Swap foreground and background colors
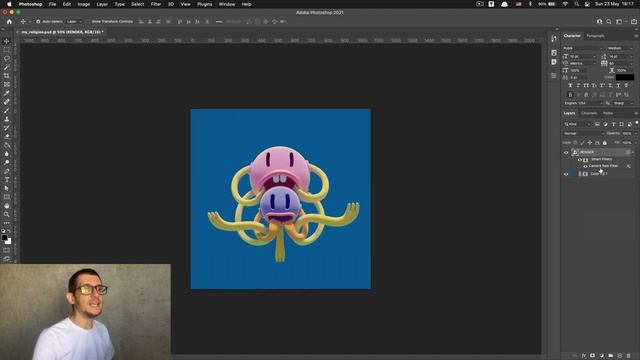640x360 pixels. (x=9, y=231)
